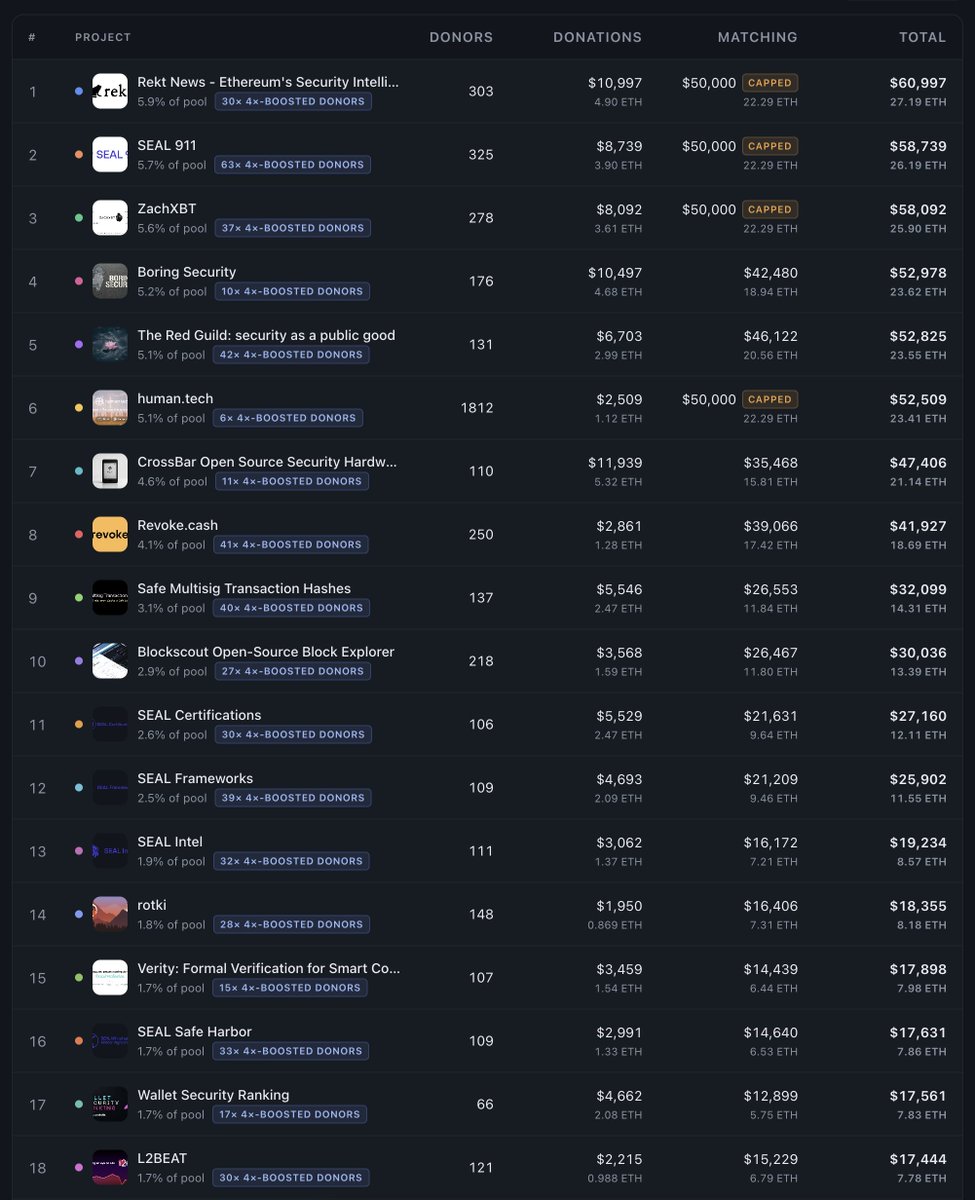Click the $17,561 total value
The width and height of the screenshot is (975, 1200).
[918, 1096]
